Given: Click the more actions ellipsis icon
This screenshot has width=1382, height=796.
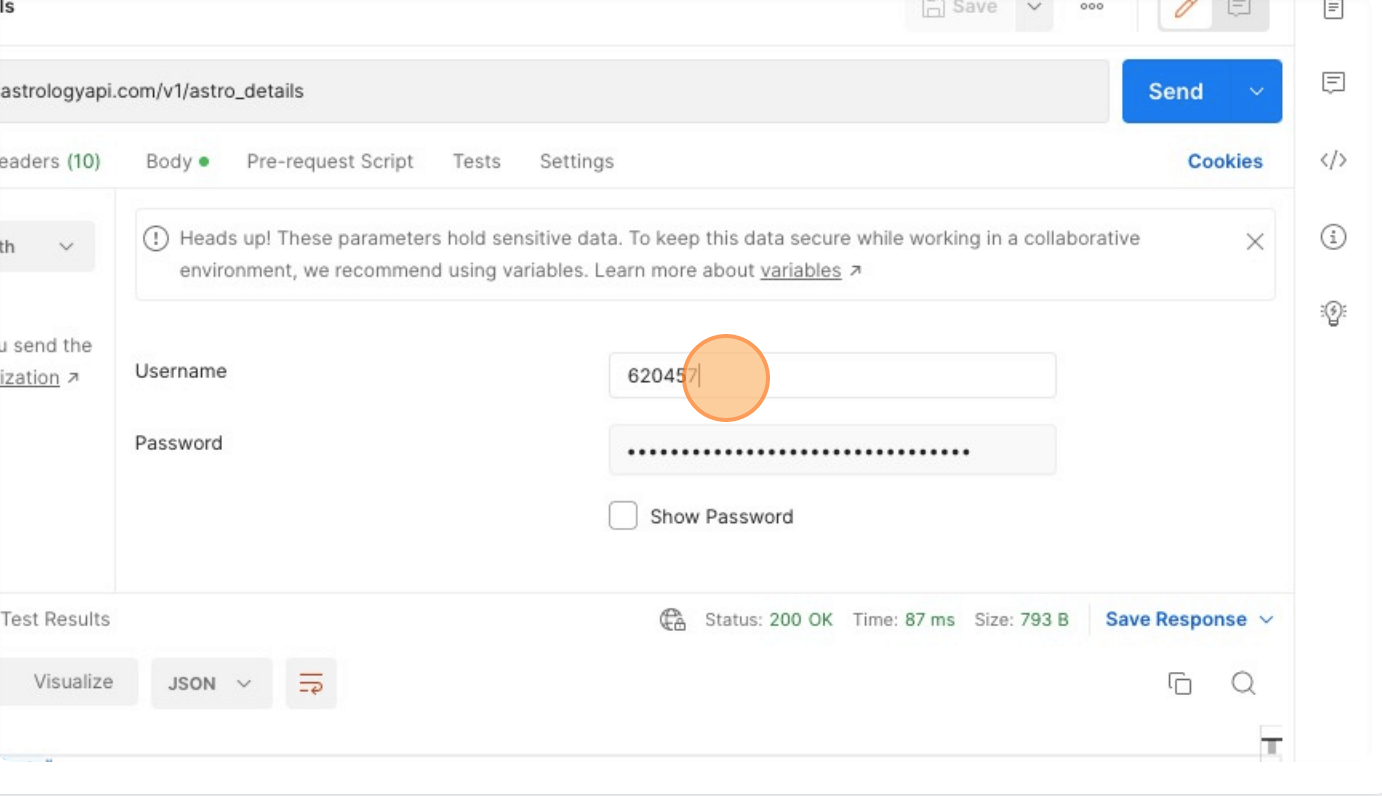Looking at the screenshot, I should click(x=1091, y=8).
